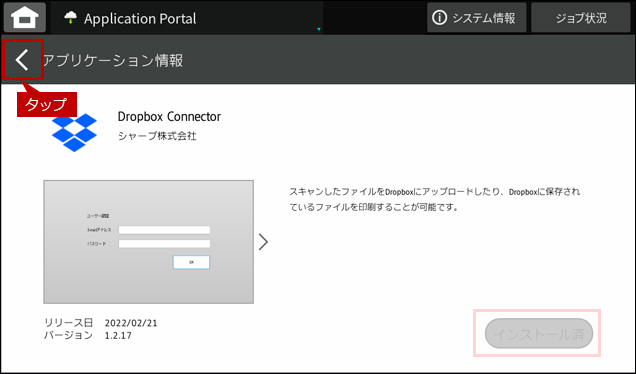The width and height of the screenshot is (636, 374).
Task: Open the ジョブ状況 screen
Action: pyautogui.click(x=581, y=17)
